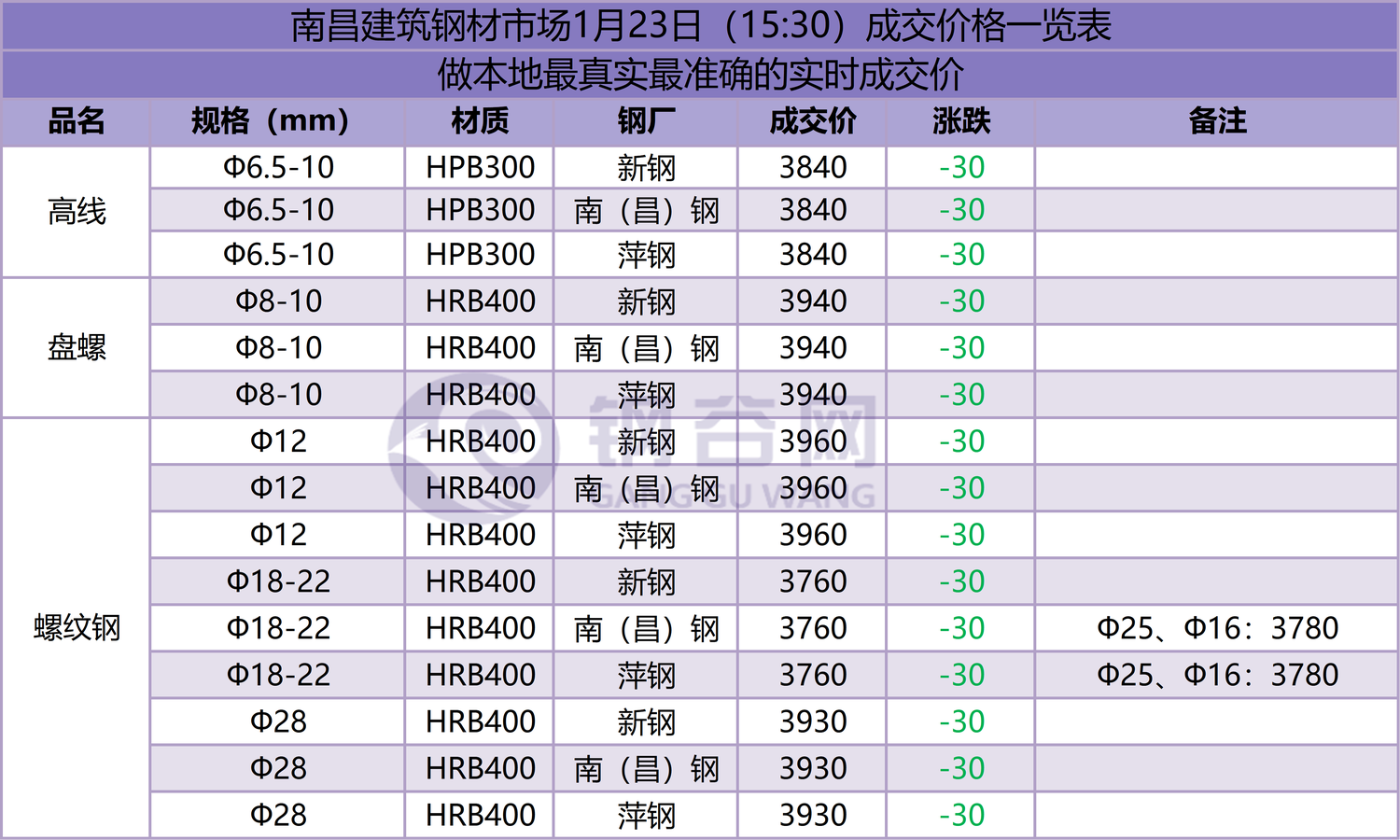
Task: Click remark Φ25、Φ16：3780 in 萍钢 row
Action: pos(1217,675)
